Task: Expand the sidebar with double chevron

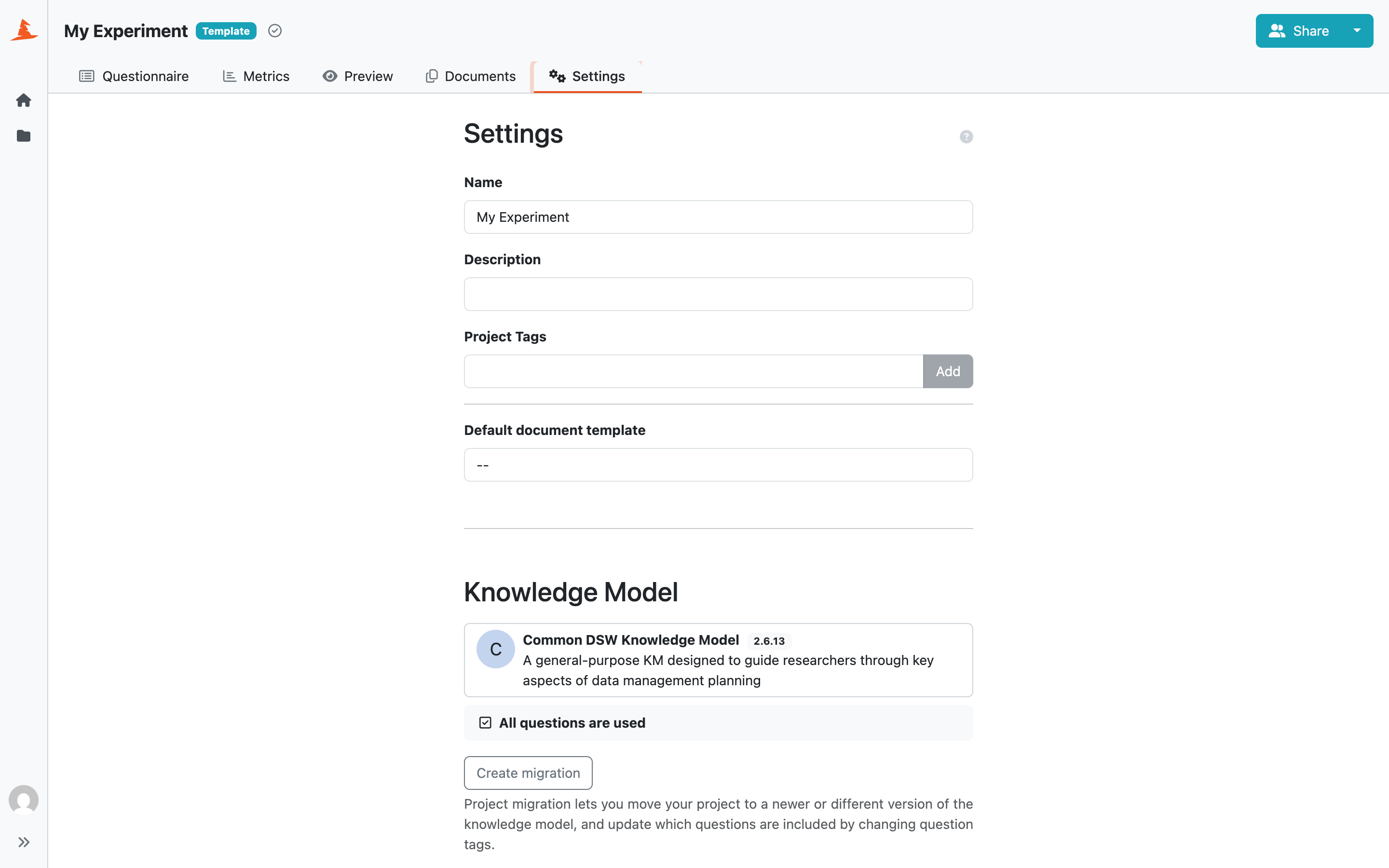Action: pos(24,842)
